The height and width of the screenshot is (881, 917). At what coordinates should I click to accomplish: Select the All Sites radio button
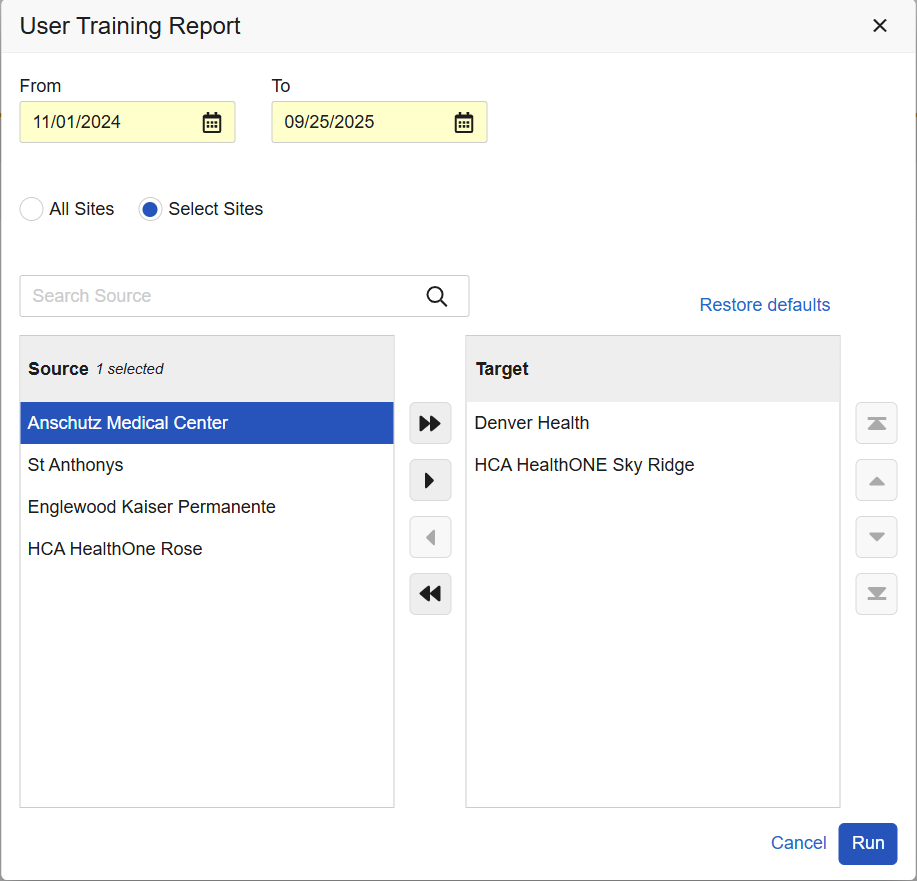tap(32, 209)
